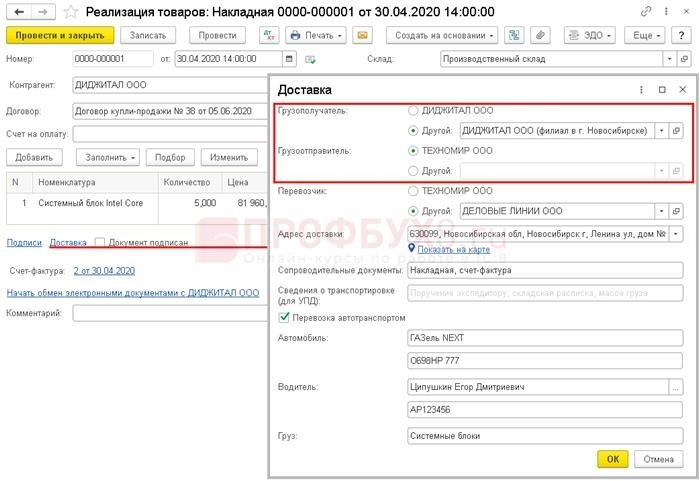
Task: Open the Доставка link
Action: [68, 243]
